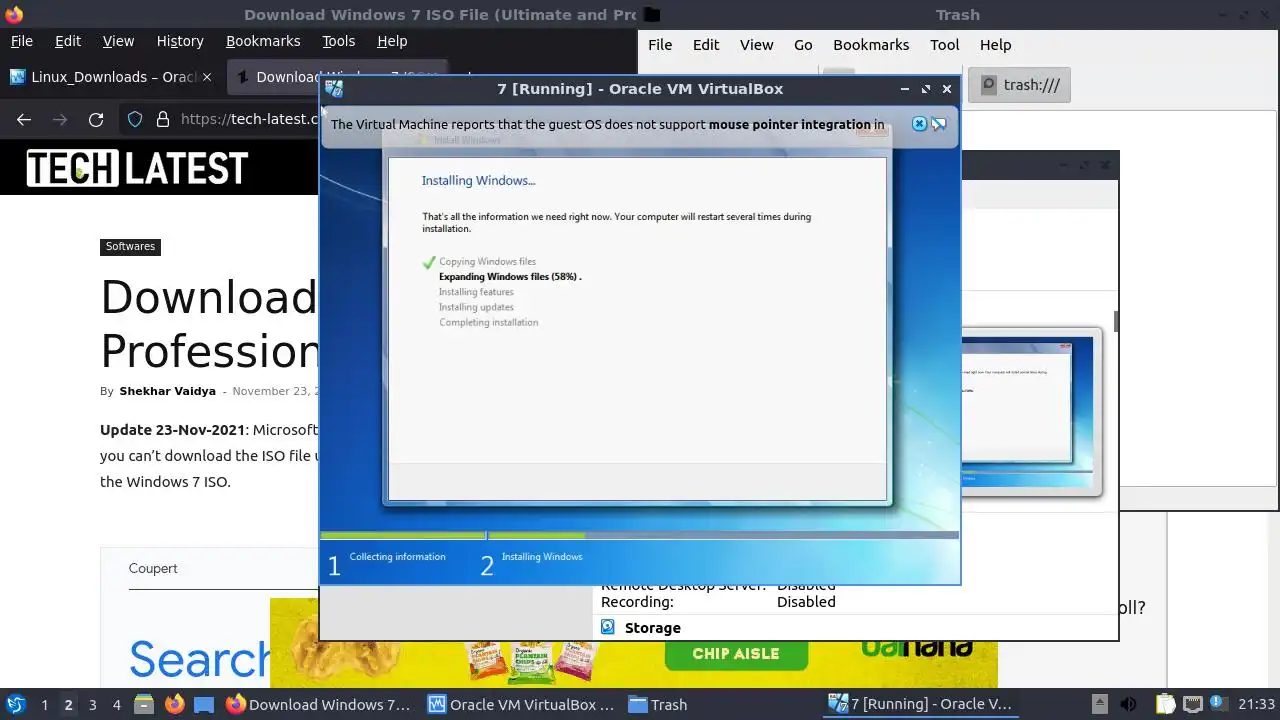Screen dimensions: 1280x720
Task: Switch to workspace 3
Action: pyautogui.click(x=92, y=705)
